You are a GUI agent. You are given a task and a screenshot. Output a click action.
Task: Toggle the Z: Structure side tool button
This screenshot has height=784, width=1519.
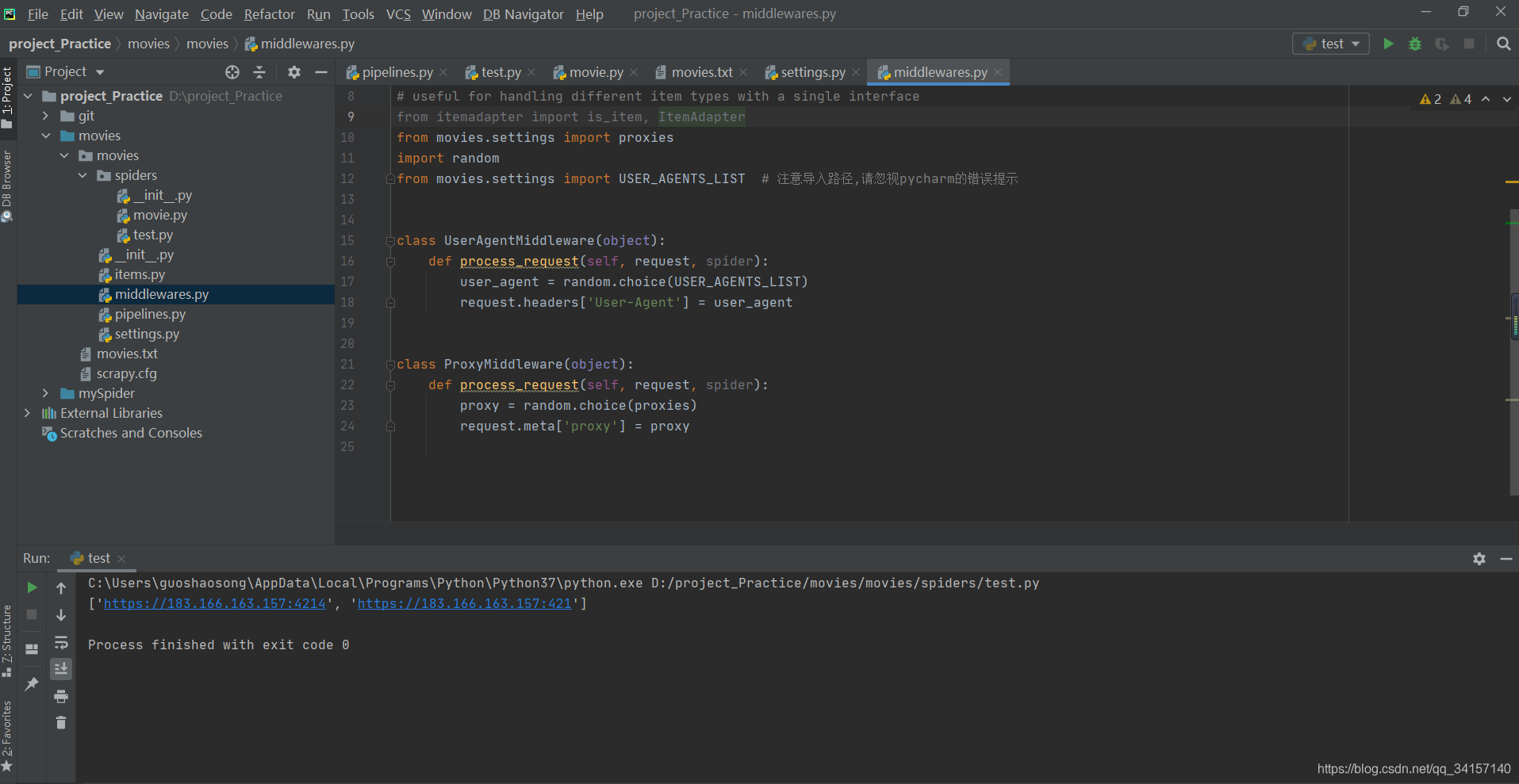coord(7,641)
